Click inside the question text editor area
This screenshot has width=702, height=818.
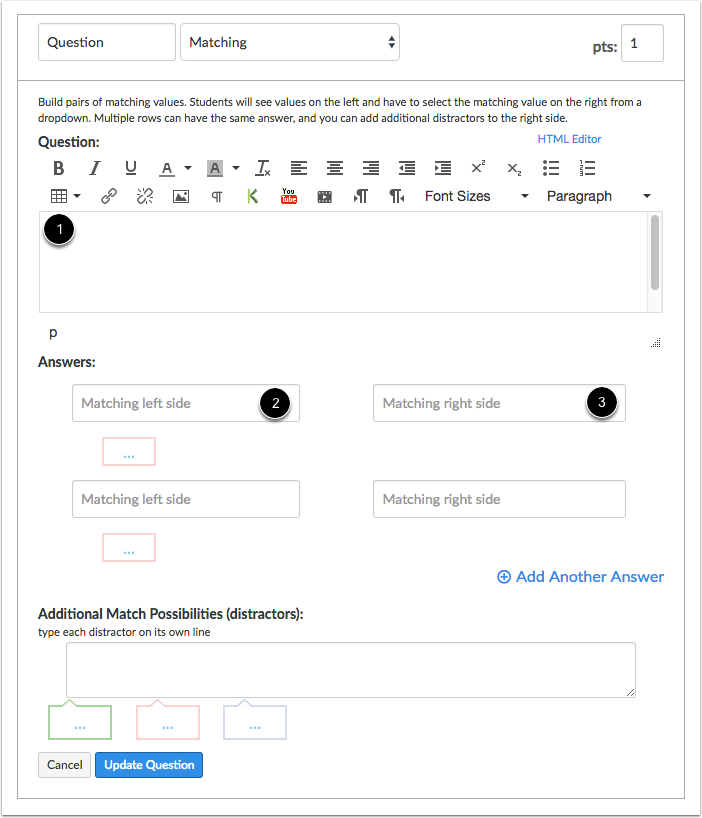(x=344, y=262)
